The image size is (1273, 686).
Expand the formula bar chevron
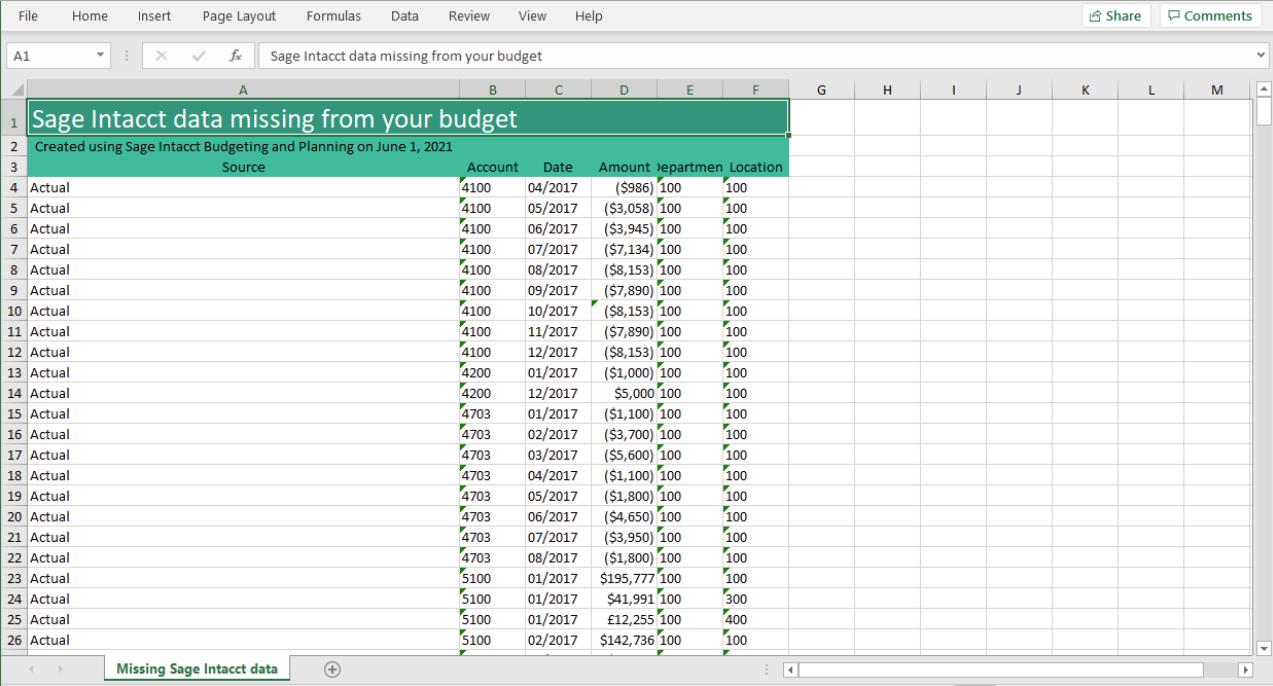click(1261, 56)
